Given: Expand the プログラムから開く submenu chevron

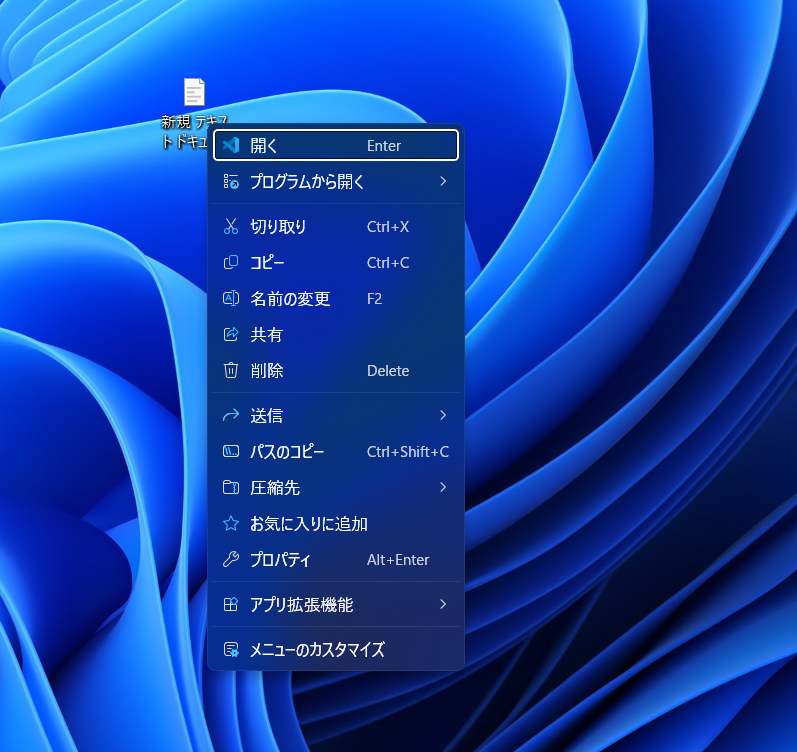Looking at the screenshot, I should click(x=443, y=181).
